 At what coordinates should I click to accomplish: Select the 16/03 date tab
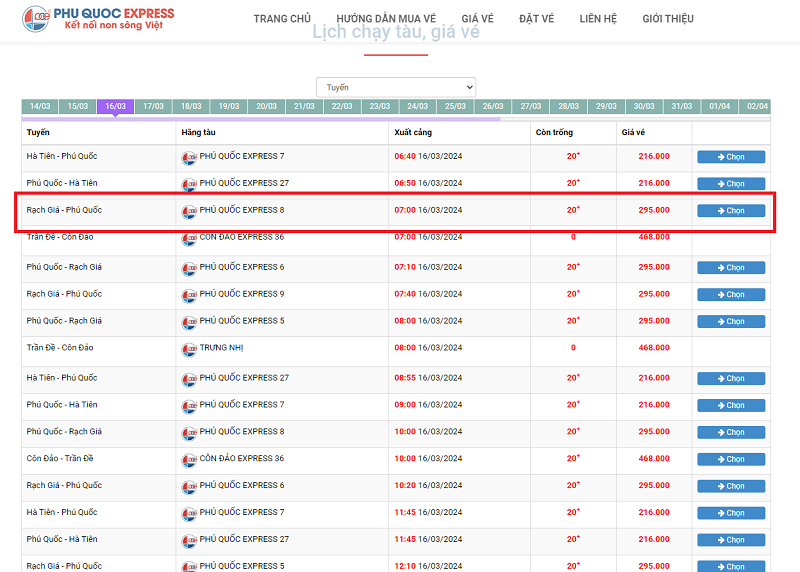(x=116, y=106)
